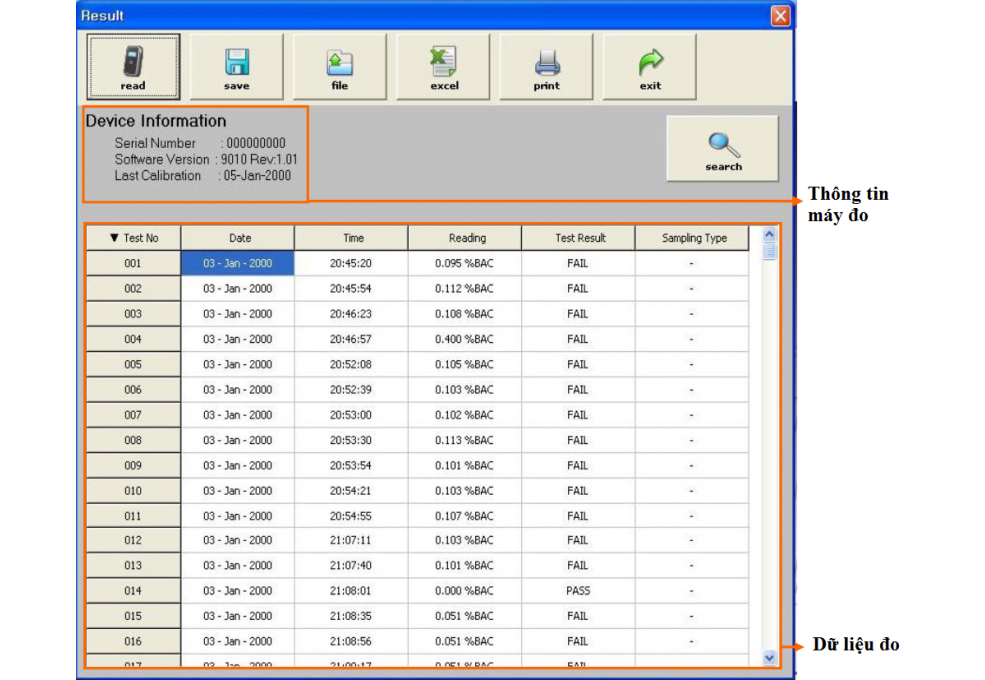The image size is (985, 680).
Task: Click the Test Result column header
Action: 579,238
